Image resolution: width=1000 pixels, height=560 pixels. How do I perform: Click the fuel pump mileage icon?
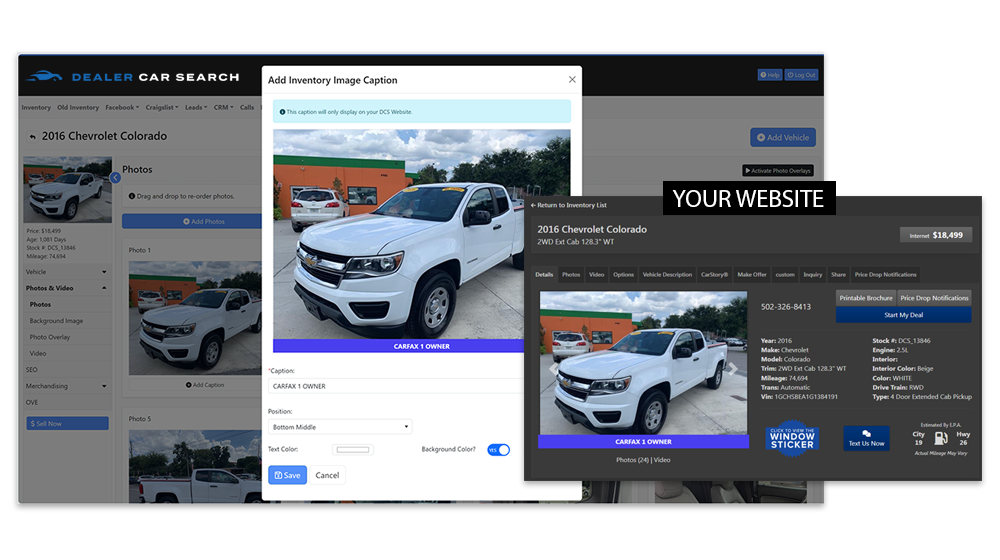pyautogui.click(x=941, y=439)
